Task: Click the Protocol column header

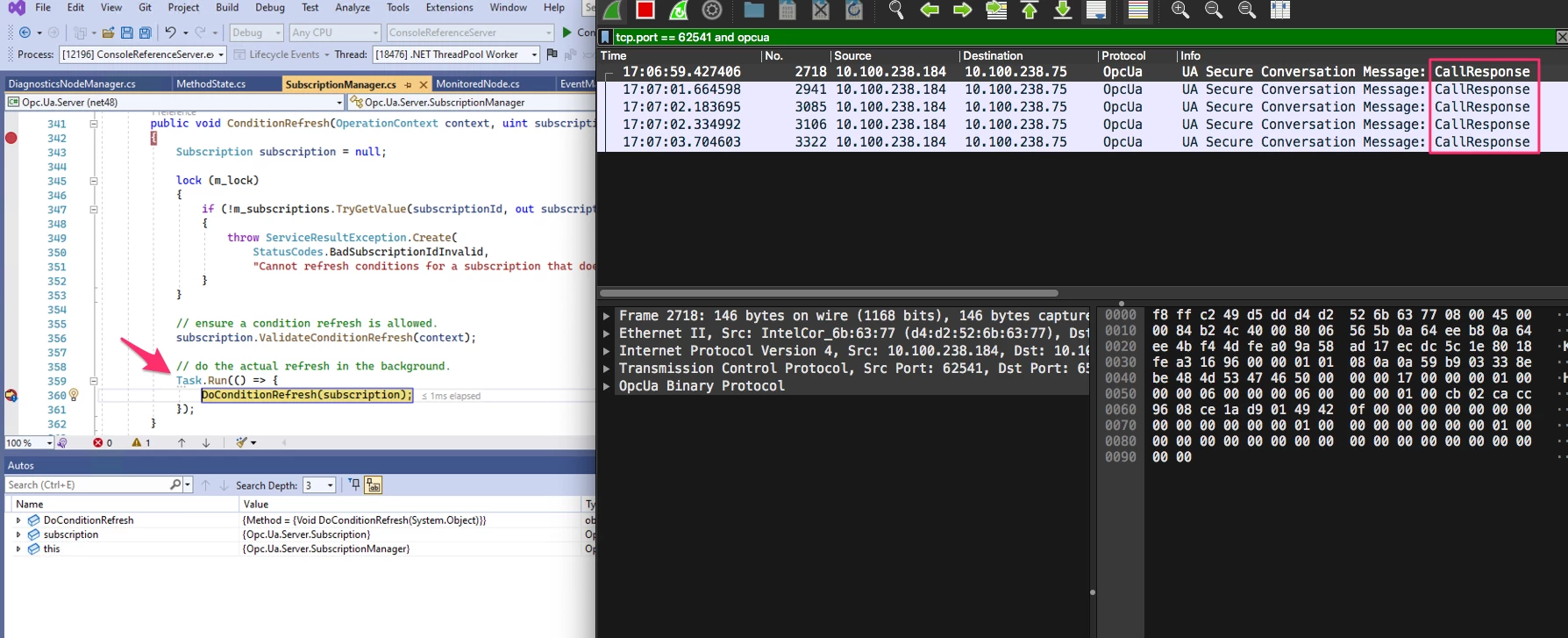Action: tap(1123, 55)
